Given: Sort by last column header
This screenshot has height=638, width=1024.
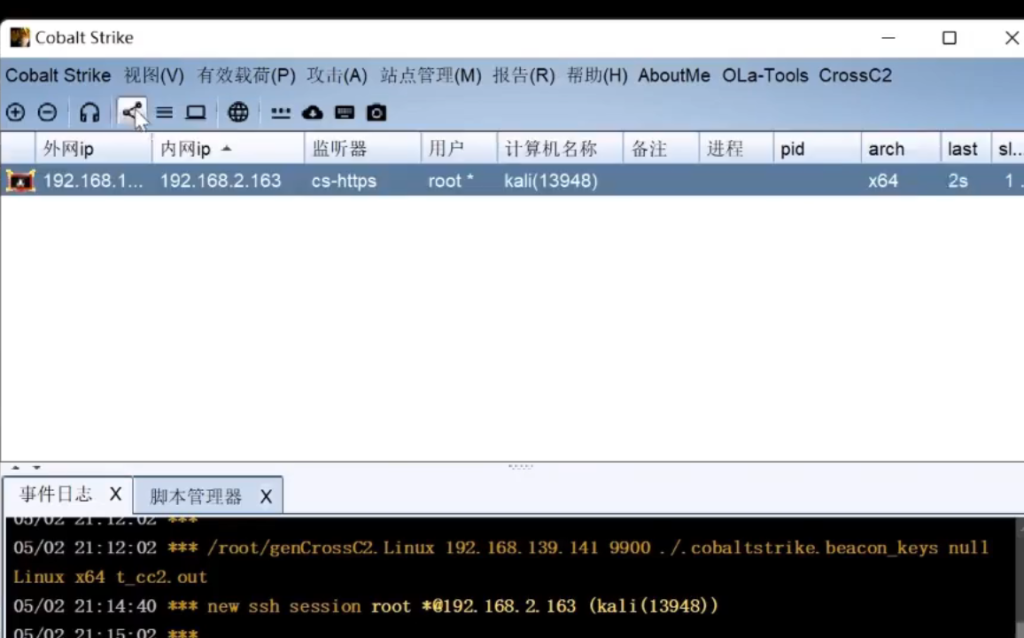Looking at the screenshot, I should coord(965,149).
